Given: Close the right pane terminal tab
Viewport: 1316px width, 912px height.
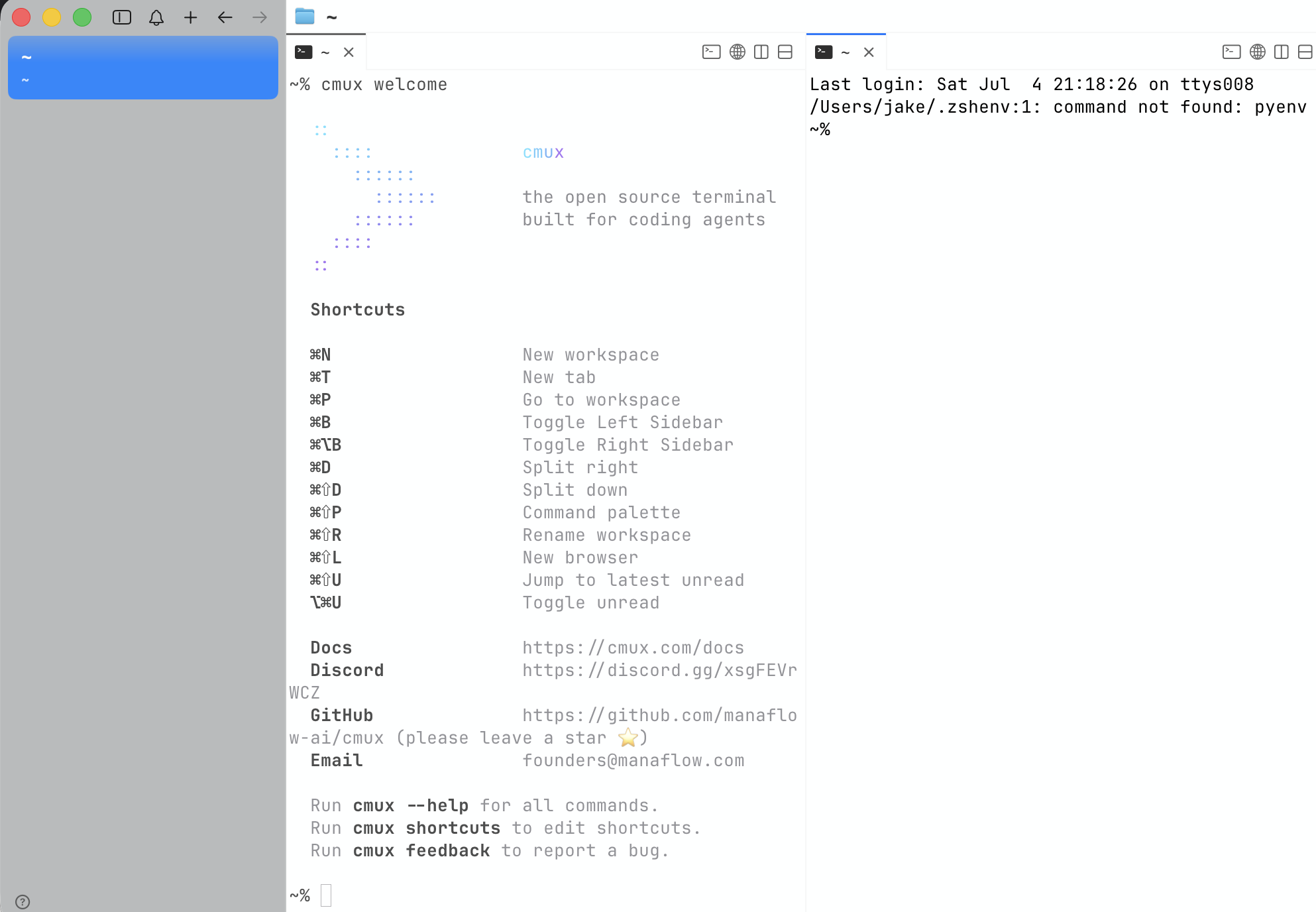Looking at the screenshot, I should click(869, 52).
